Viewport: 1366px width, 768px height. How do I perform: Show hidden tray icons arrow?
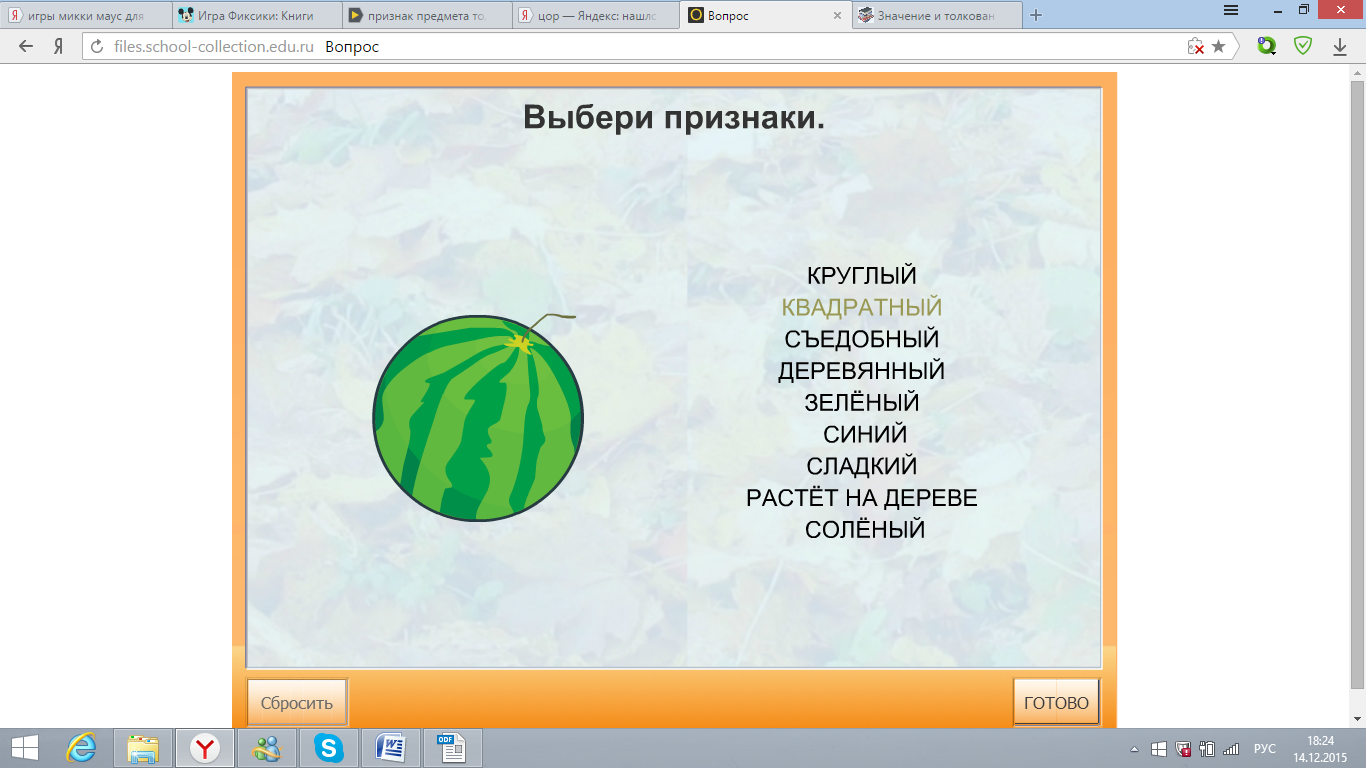coord(1134,749)
